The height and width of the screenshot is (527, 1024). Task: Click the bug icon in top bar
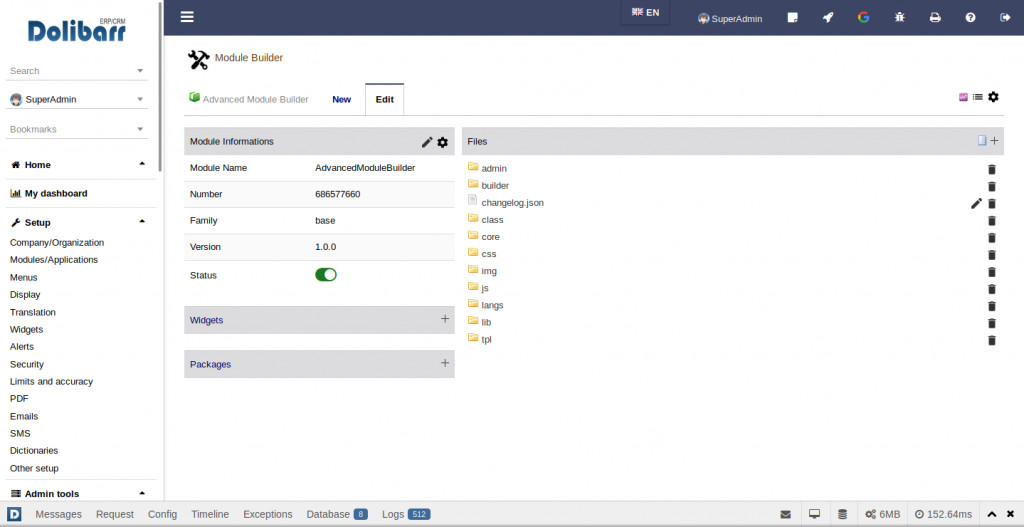point(900,18)
